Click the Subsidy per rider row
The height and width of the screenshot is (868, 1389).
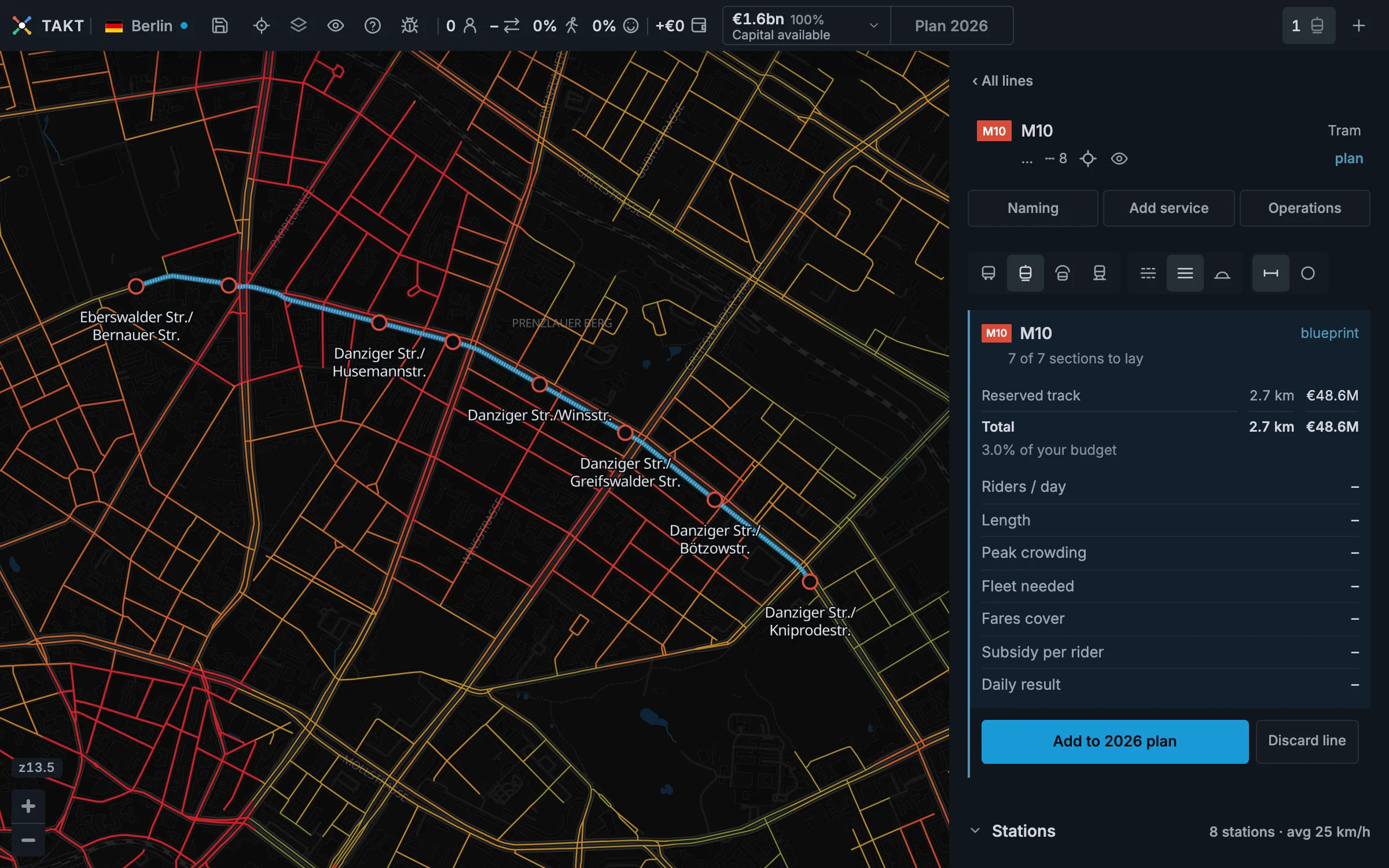[x=1170, y=653]
